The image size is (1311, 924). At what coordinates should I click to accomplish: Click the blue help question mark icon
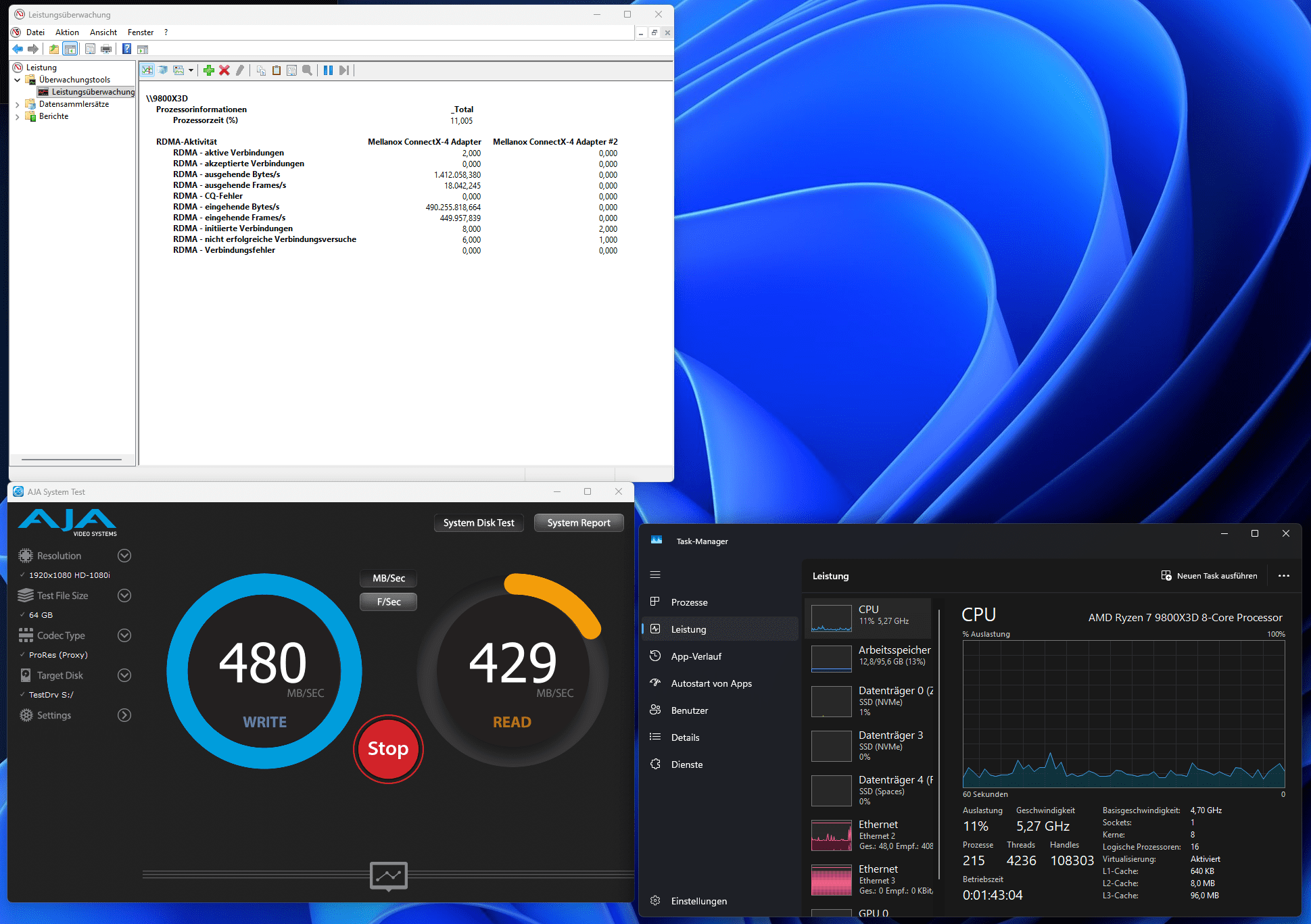[126, 49]
